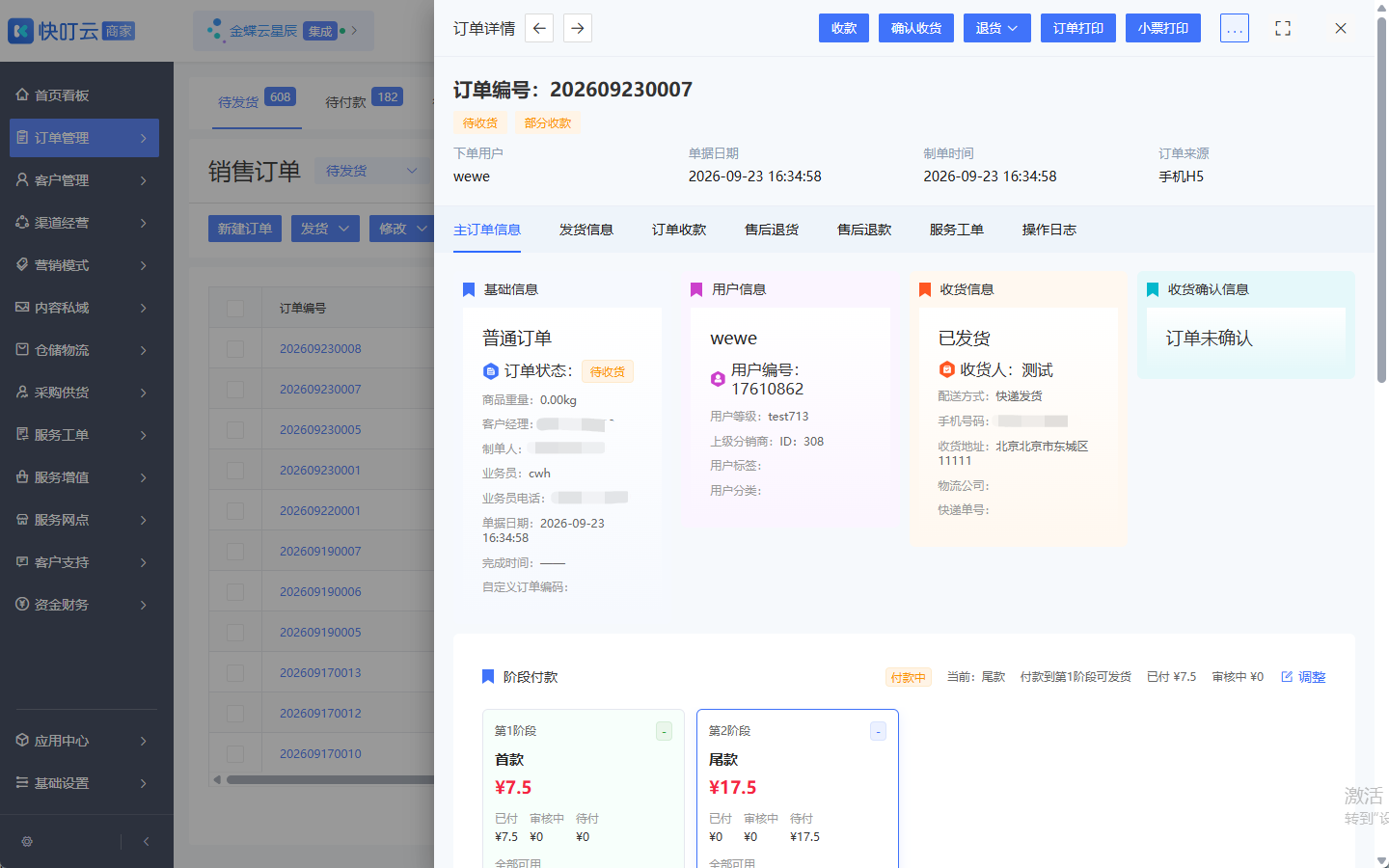Image resolution: width=1389 pixels, height=868 pixels.
Task: Click the 调整 edit icon in 阶段付款
Action: (x=1287, y=677)
